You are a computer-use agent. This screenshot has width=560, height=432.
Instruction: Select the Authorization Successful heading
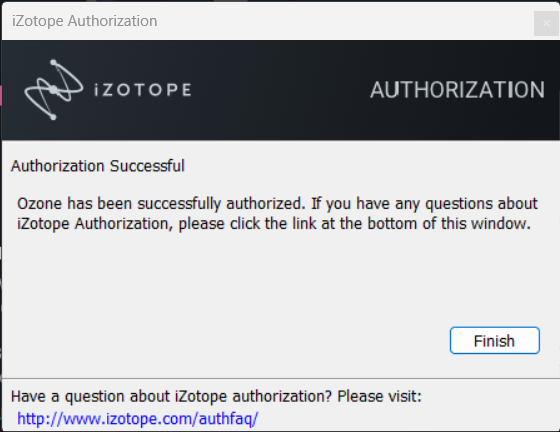click(x=98, y=166)
